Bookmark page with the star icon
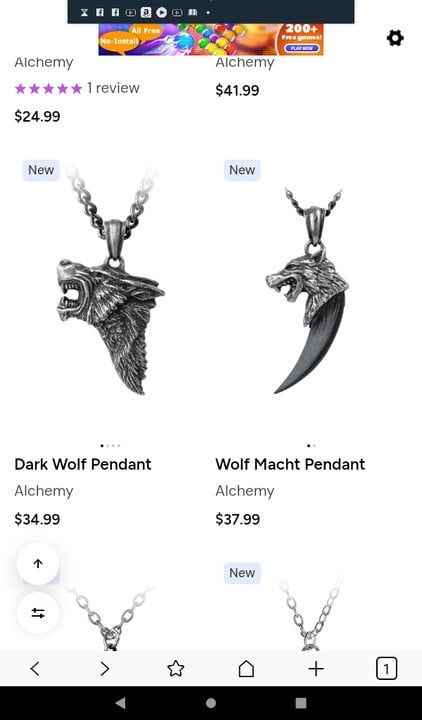 (x=175, y=669)
